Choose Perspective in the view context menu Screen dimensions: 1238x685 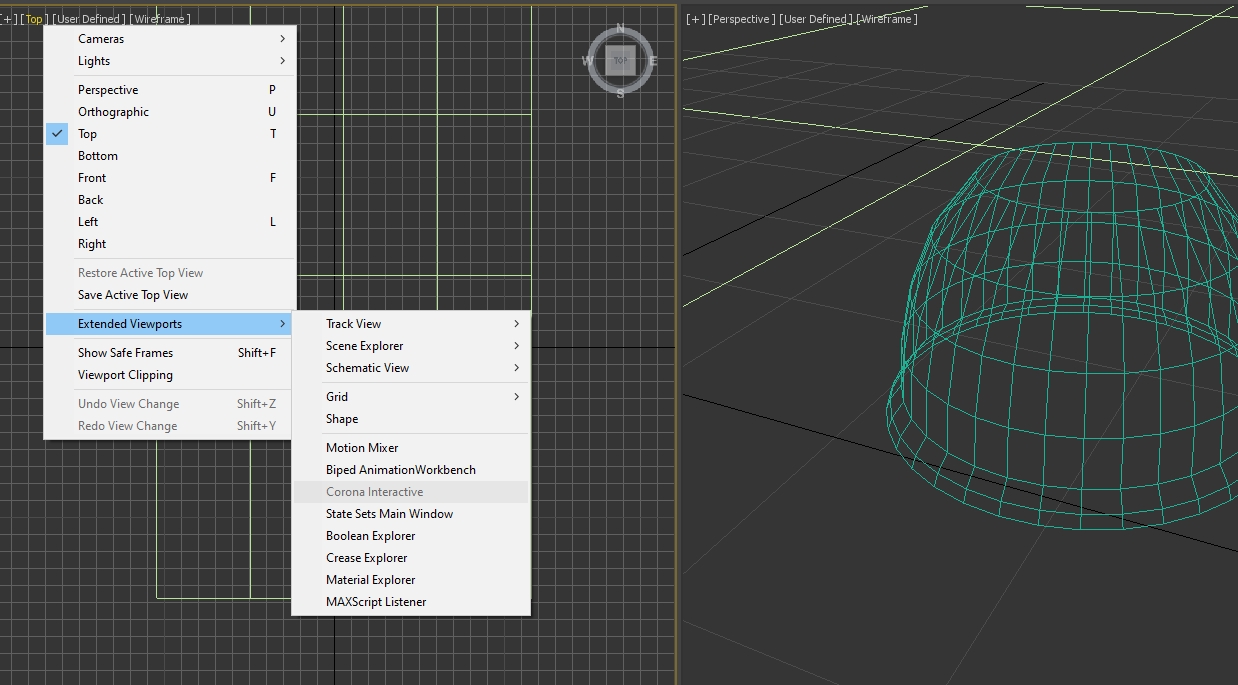170,90
